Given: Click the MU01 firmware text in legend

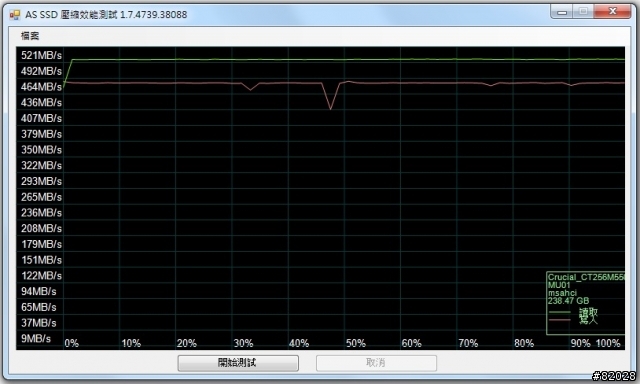Looking at the screenshot, I should click(x=559, y=285).
